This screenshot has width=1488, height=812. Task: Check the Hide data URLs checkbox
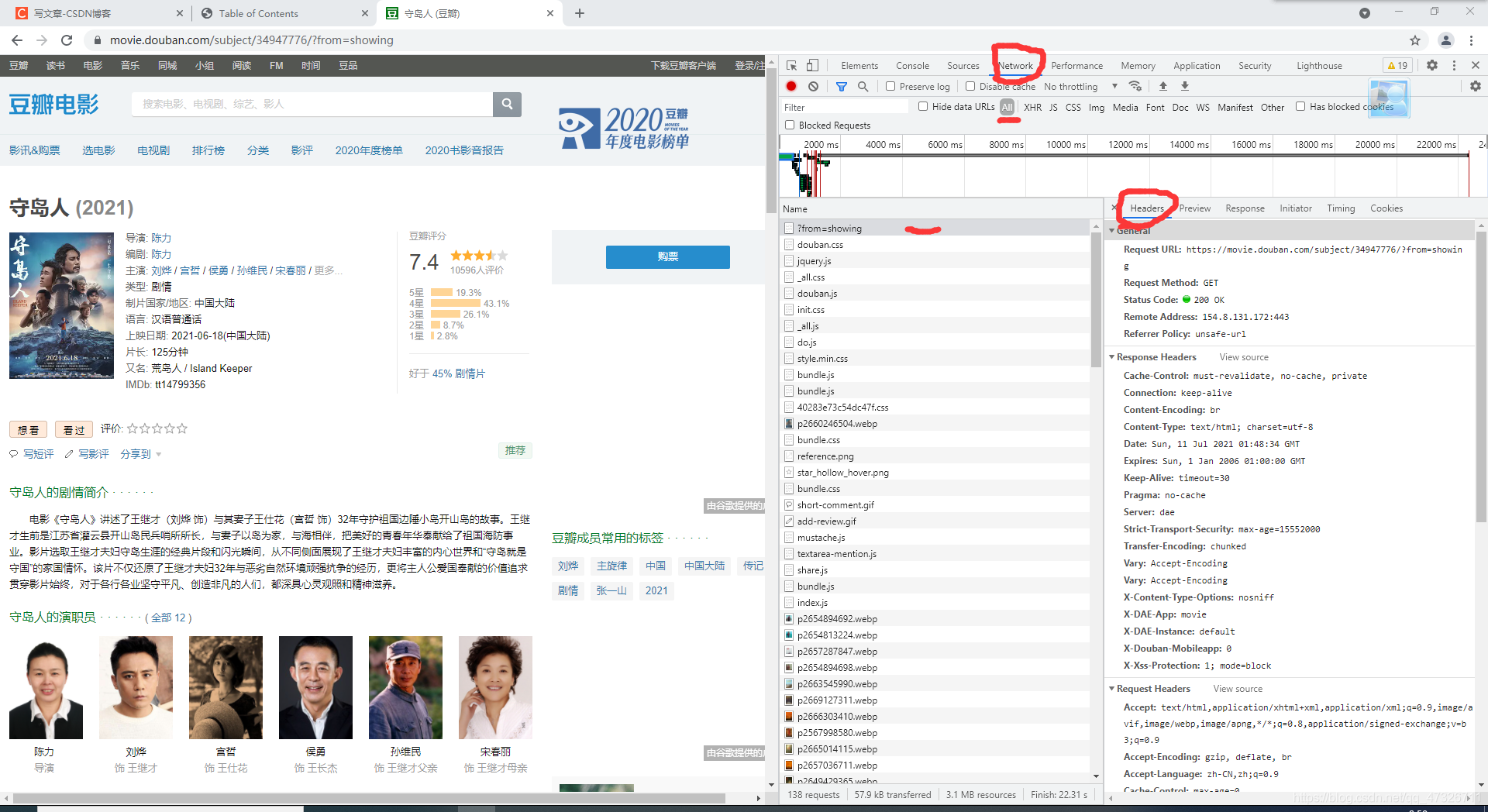pyautogui.click(x=923, y=106)
